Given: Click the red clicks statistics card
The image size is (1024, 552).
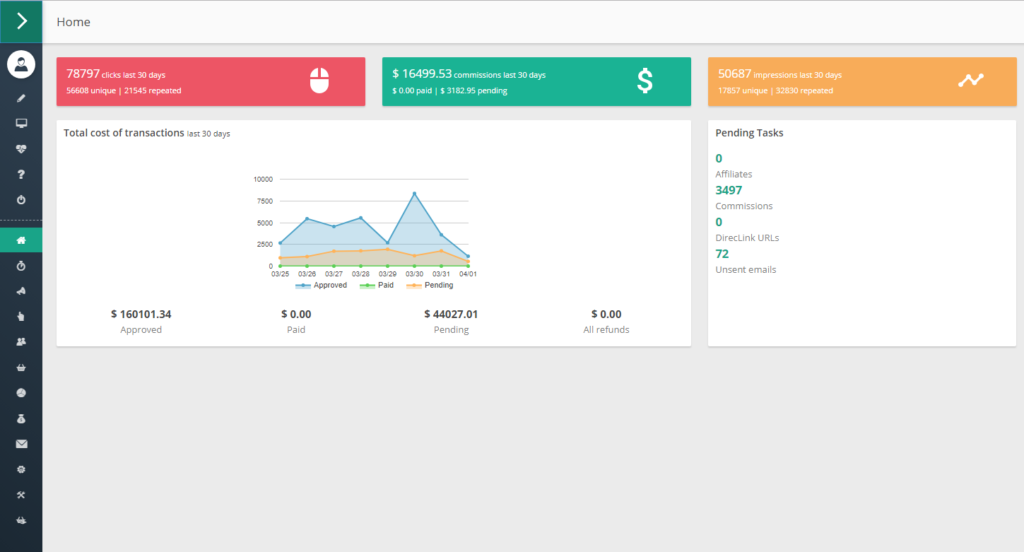Looking at the screenshot, I should 210,81.
